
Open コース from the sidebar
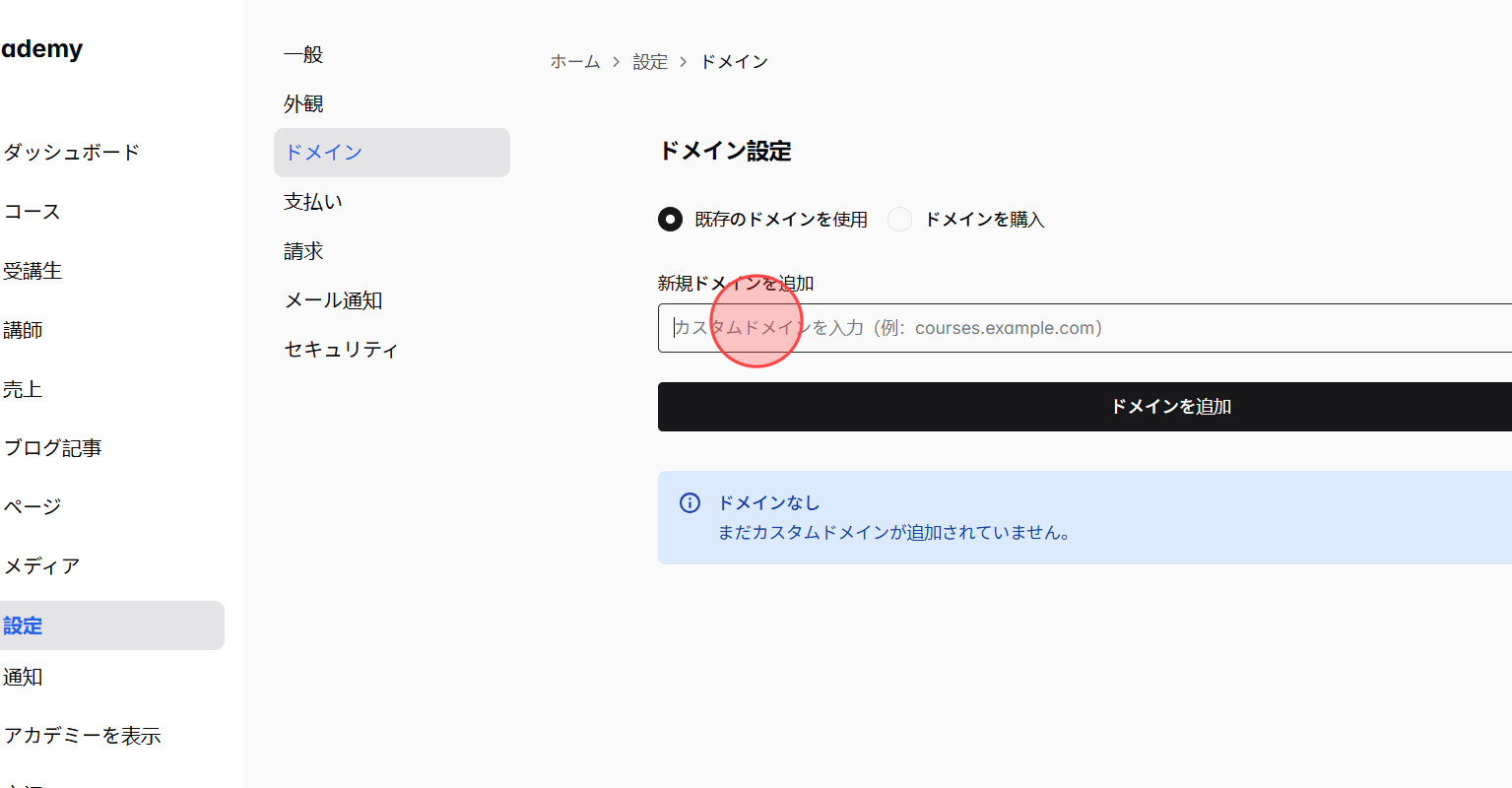click(x=31, y=211)
